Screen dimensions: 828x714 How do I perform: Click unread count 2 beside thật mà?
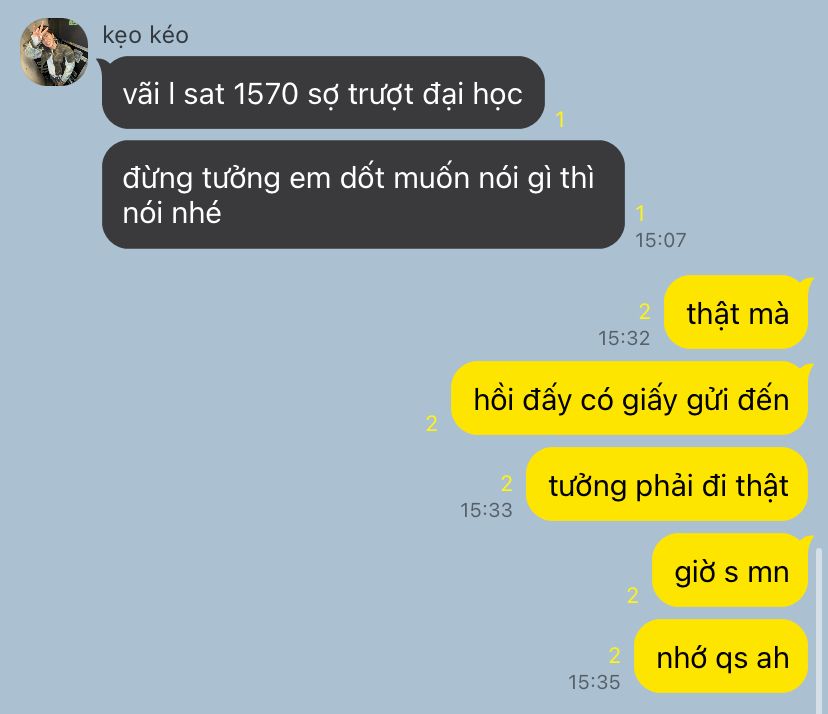(x=644, y=311)
